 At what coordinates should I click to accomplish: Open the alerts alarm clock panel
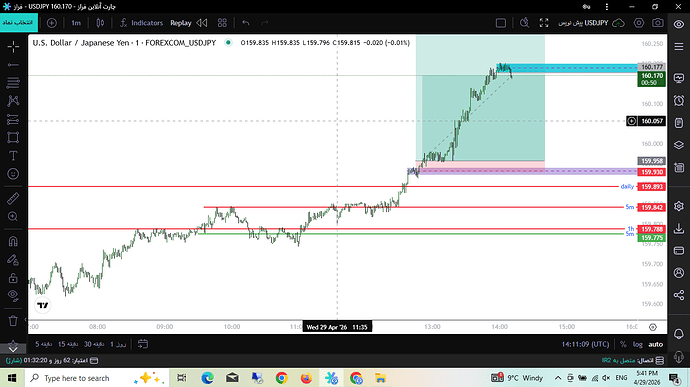pyautogui.click(x=679, y=101)
